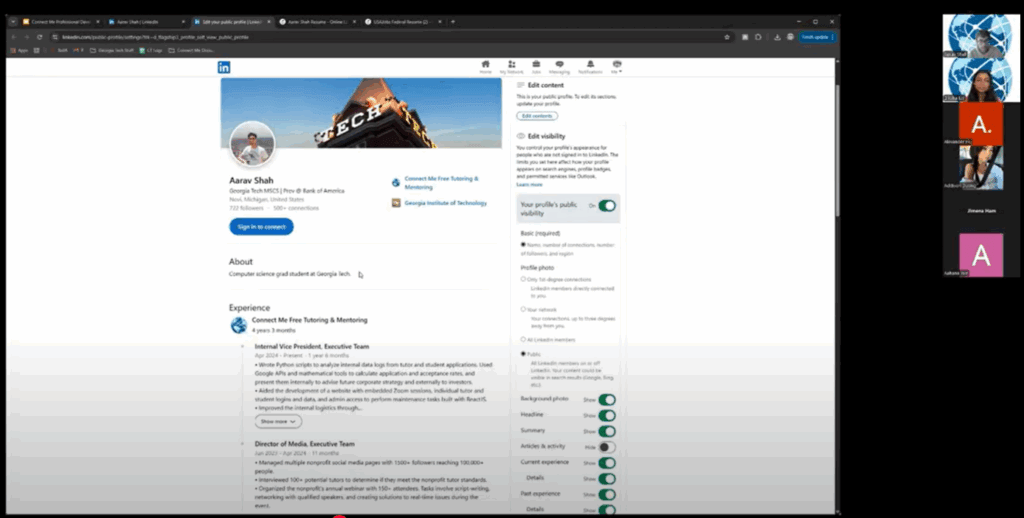Screen dimensions: 1024x518
Task: Open Chrome profile avatar icon
Action: (x=790, y=37)
